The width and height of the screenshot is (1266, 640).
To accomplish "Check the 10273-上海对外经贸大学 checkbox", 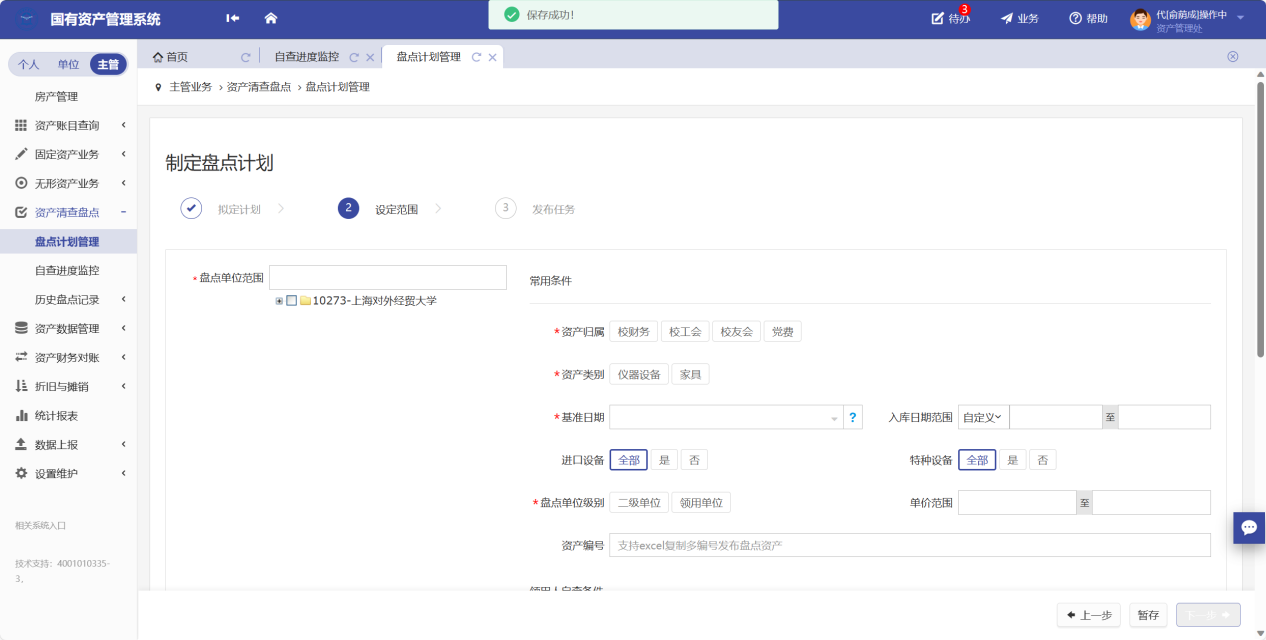I will tap(292, 301).
